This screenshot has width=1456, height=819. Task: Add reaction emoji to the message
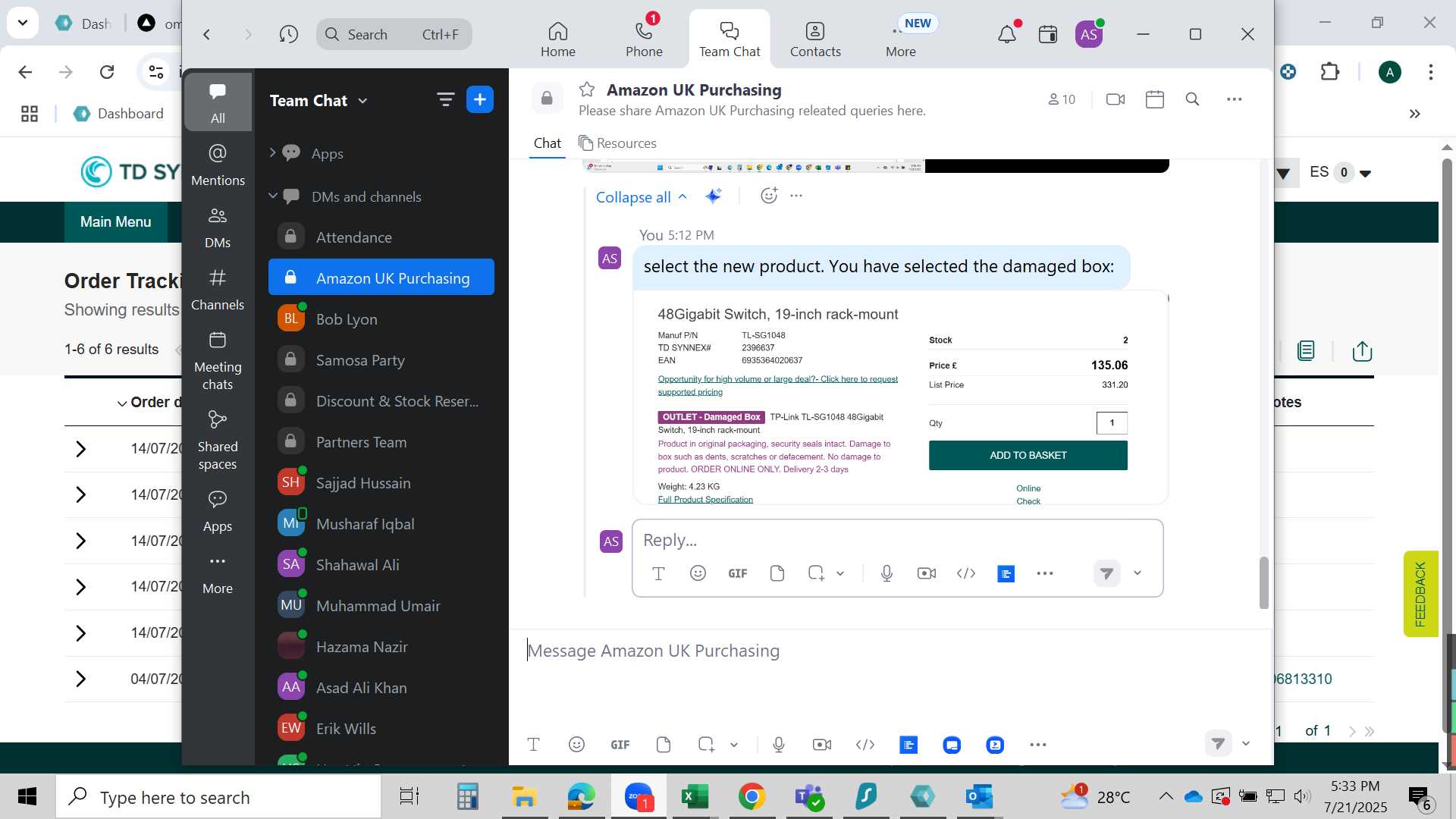[769, 196]
